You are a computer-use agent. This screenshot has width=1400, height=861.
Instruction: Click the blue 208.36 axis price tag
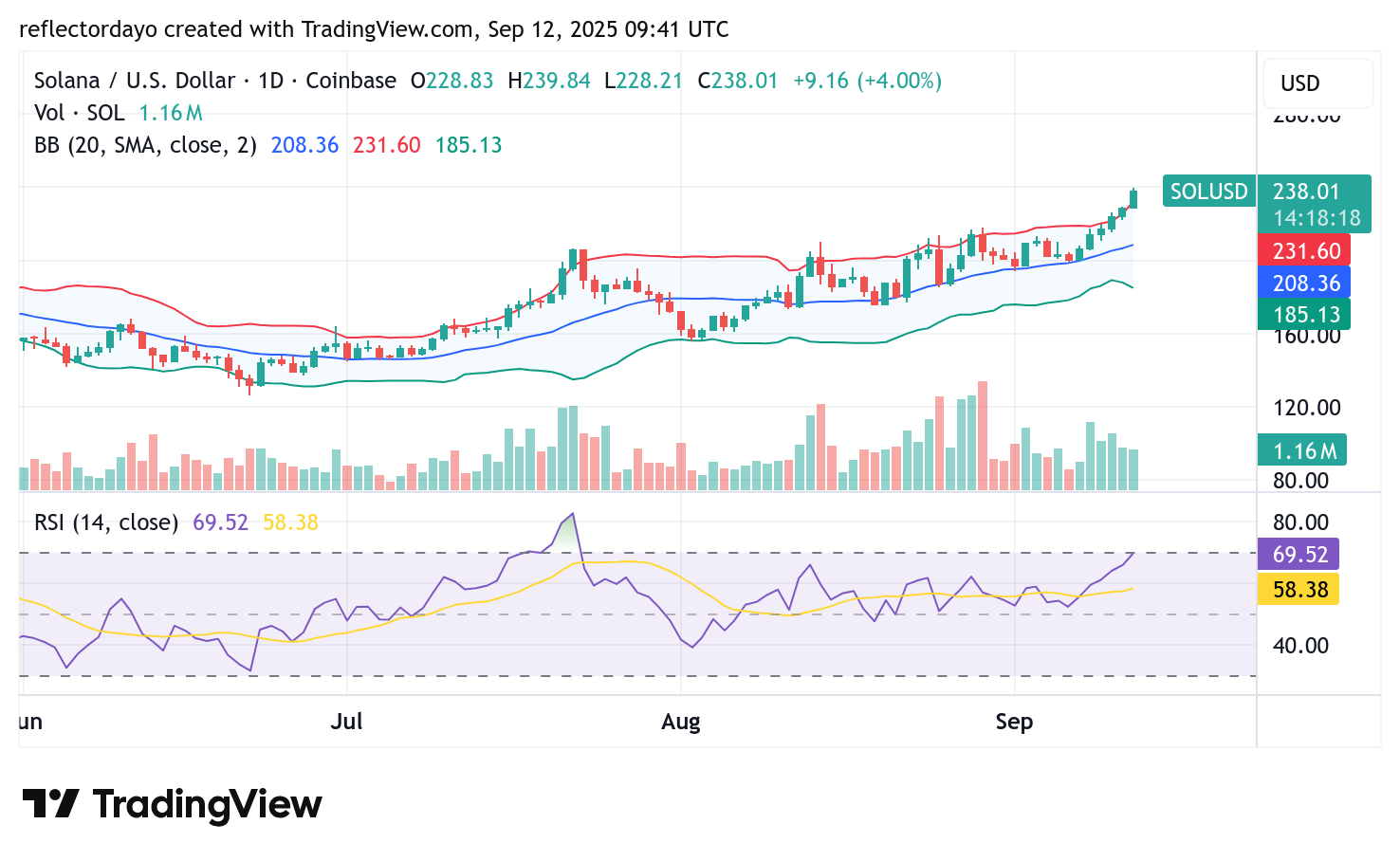tap(1305, 283)
